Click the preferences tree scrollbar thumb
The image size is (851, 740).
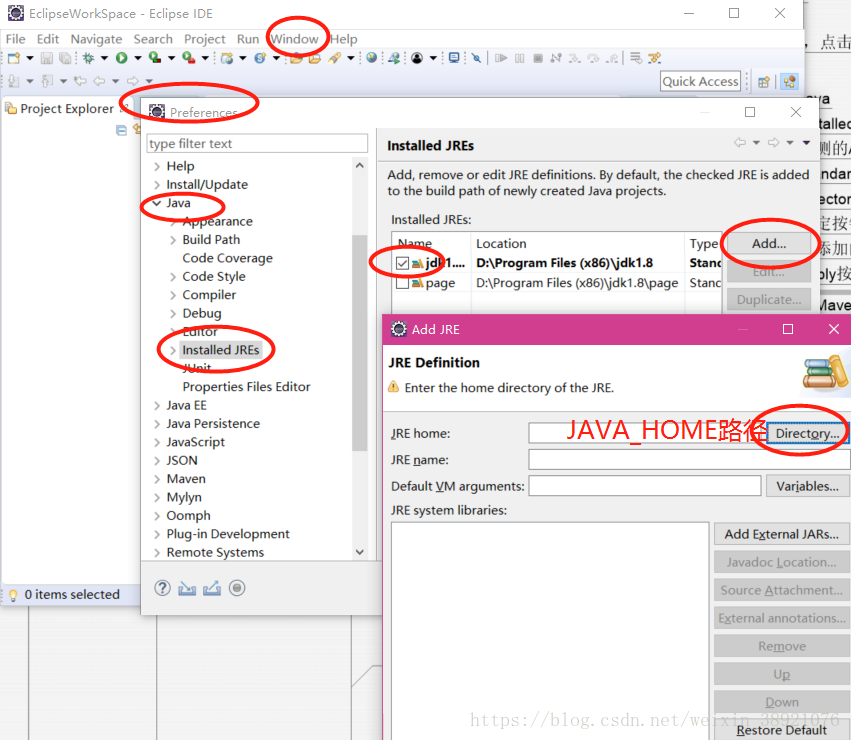coord(359,342)
